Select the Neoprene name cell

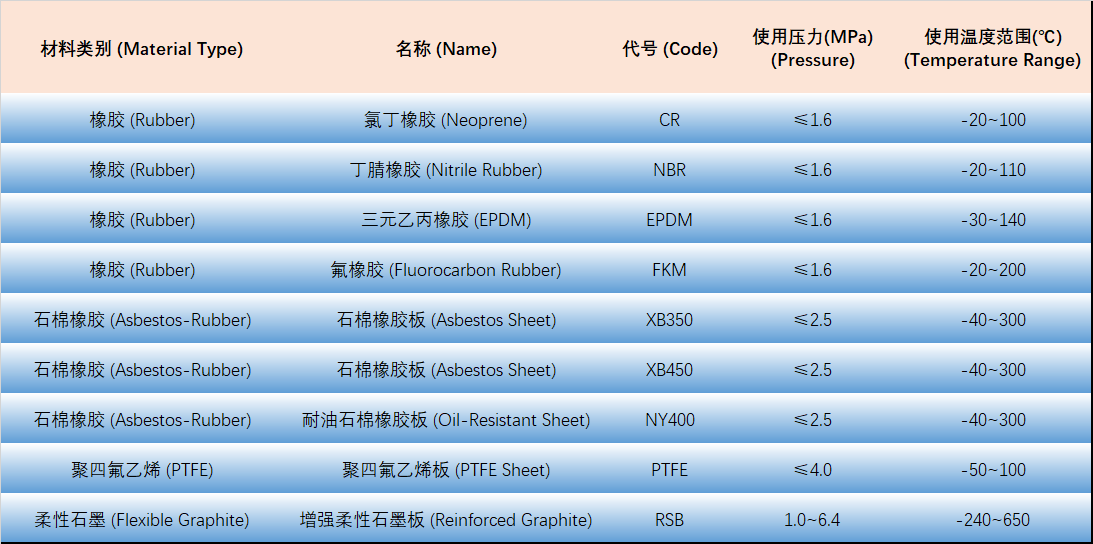tap(446, 120)
